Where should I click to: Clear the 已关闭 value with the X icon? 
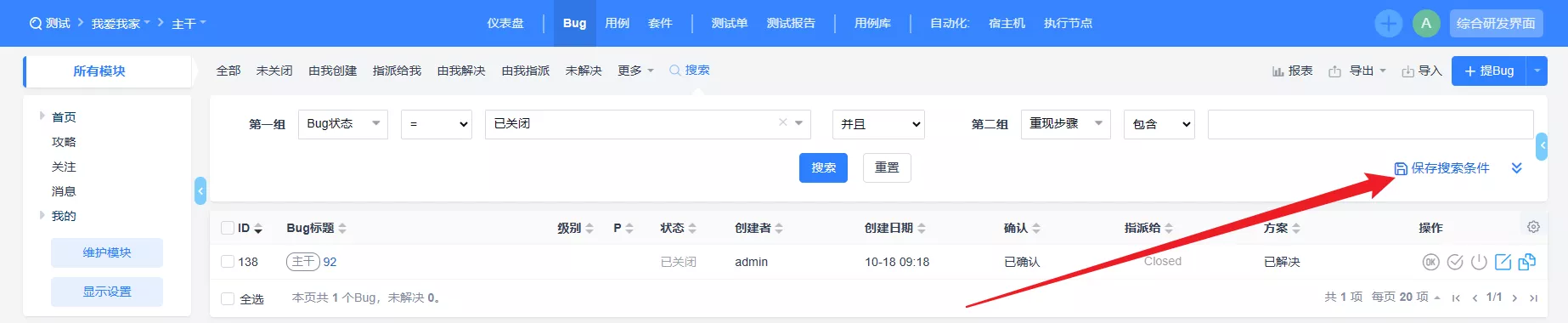click(x=783, y=123)
